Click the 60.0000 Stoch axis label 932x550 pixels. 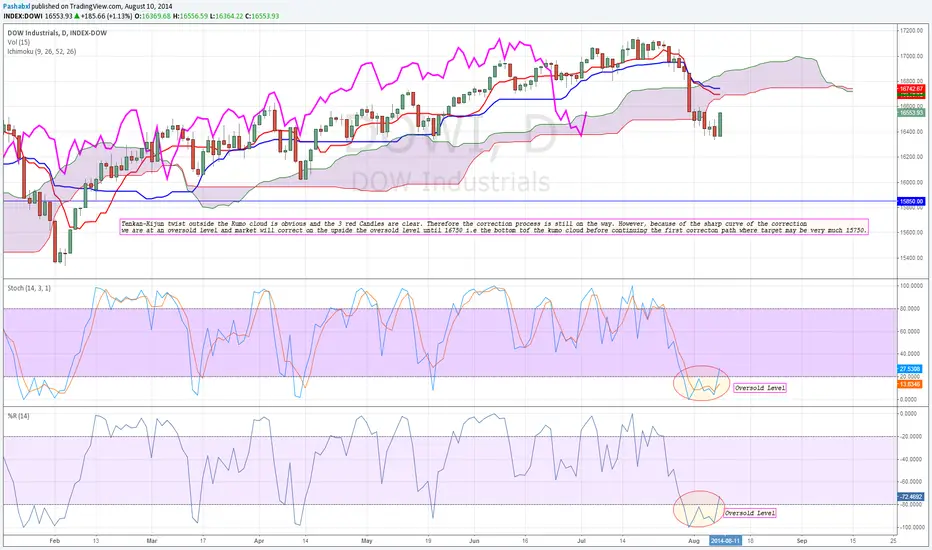pos(911,331)
